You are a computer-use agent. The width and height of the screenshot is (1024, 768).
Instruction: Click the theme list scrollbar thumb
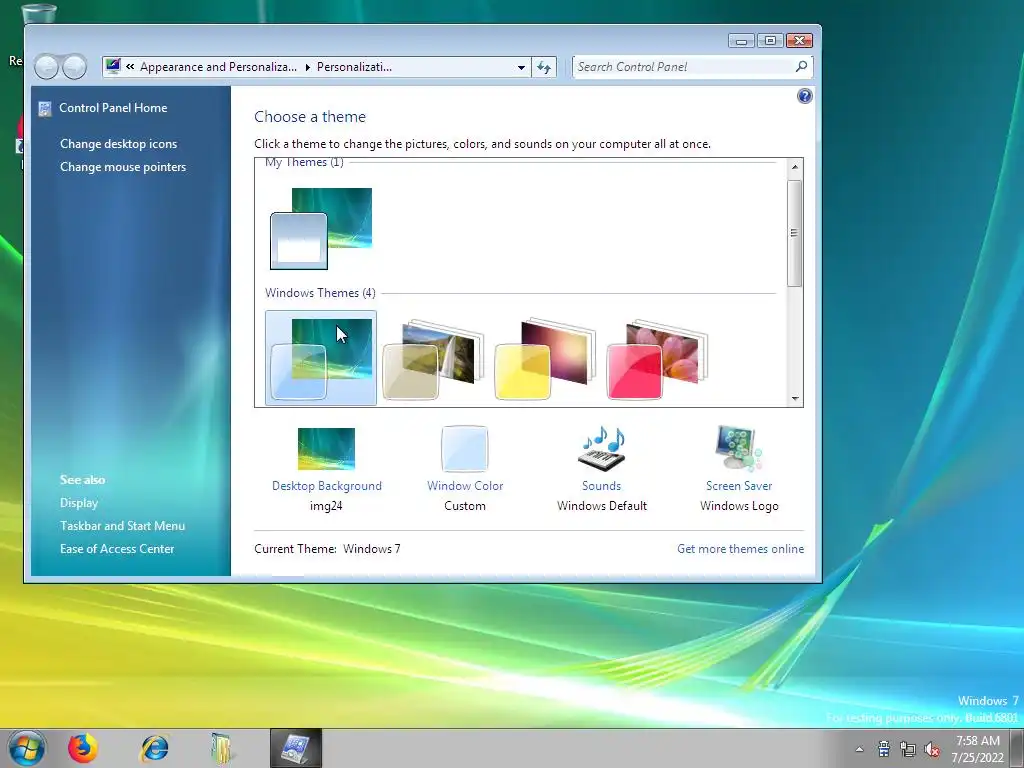(795, 233)
